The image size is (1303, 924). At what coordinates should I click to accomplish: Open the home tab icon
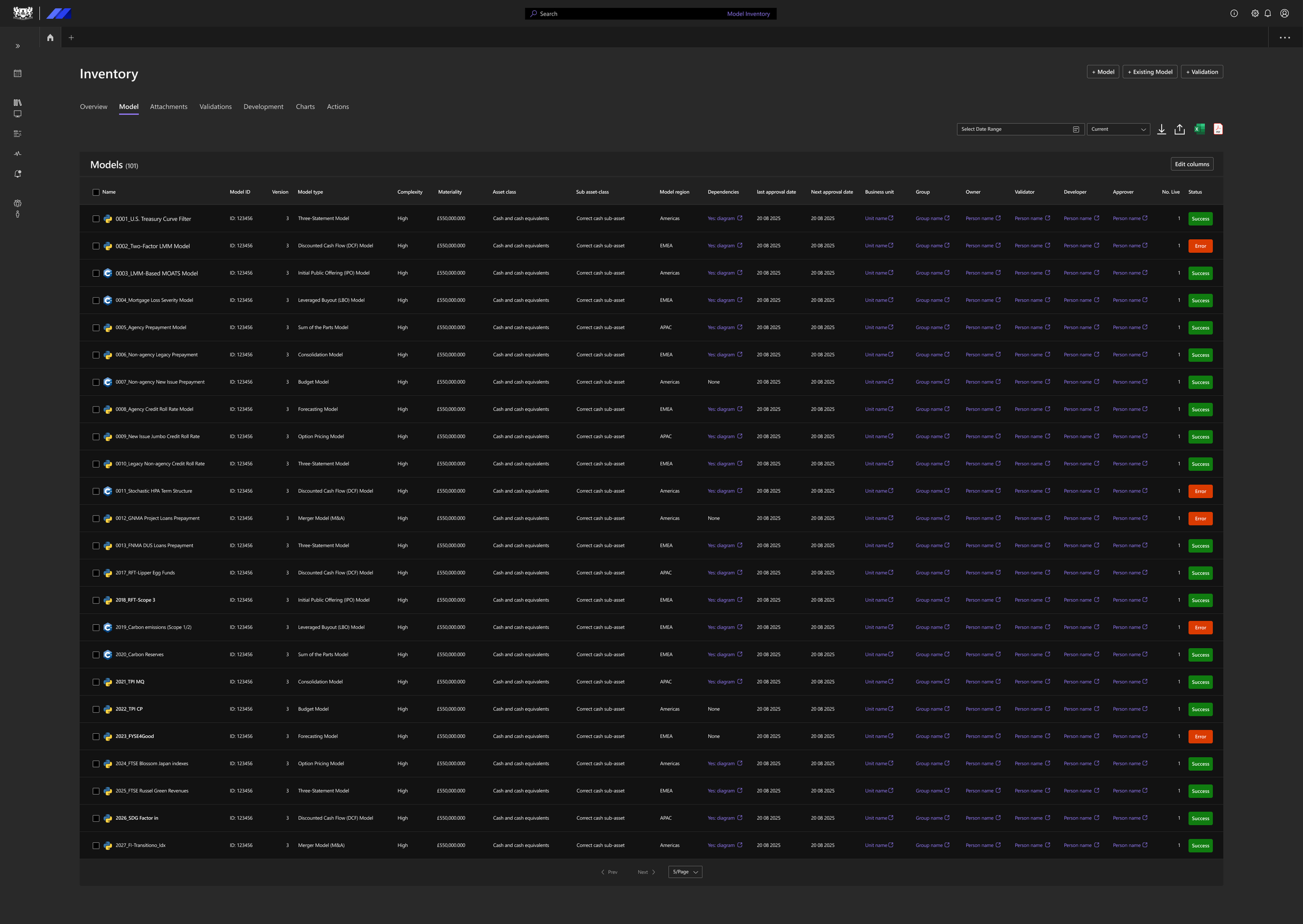pyautogui.click(x=50, y=38)
